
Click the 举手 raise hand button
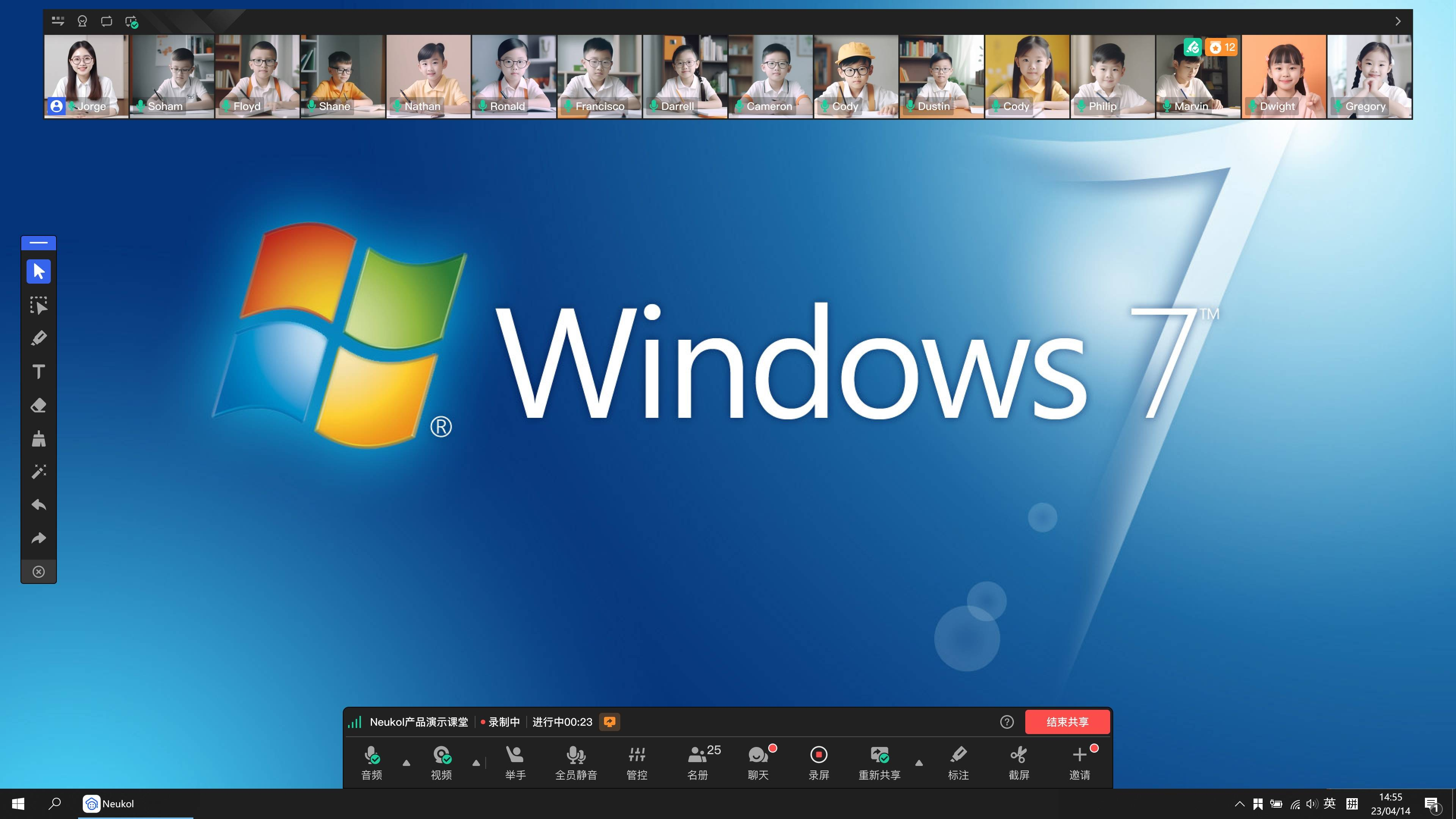(515, 763)
